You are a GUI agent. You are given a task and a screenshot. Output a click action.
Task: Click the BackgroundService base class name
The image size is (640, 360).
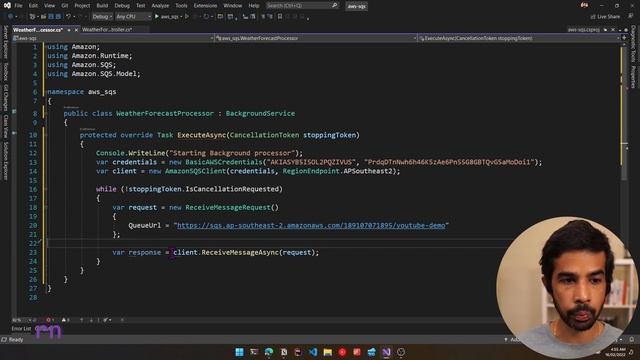pos(260,113)
